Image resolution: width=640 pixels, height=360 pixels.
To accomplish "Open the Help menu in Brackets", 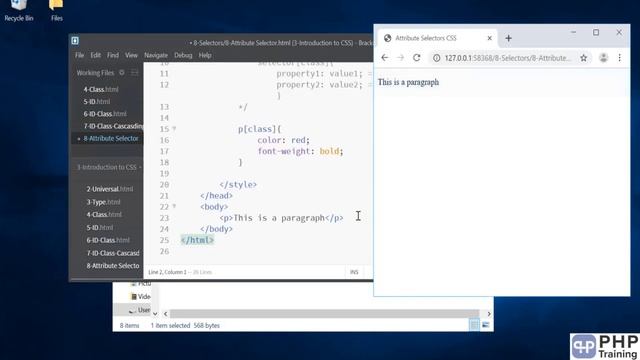I will pos(205,55).
